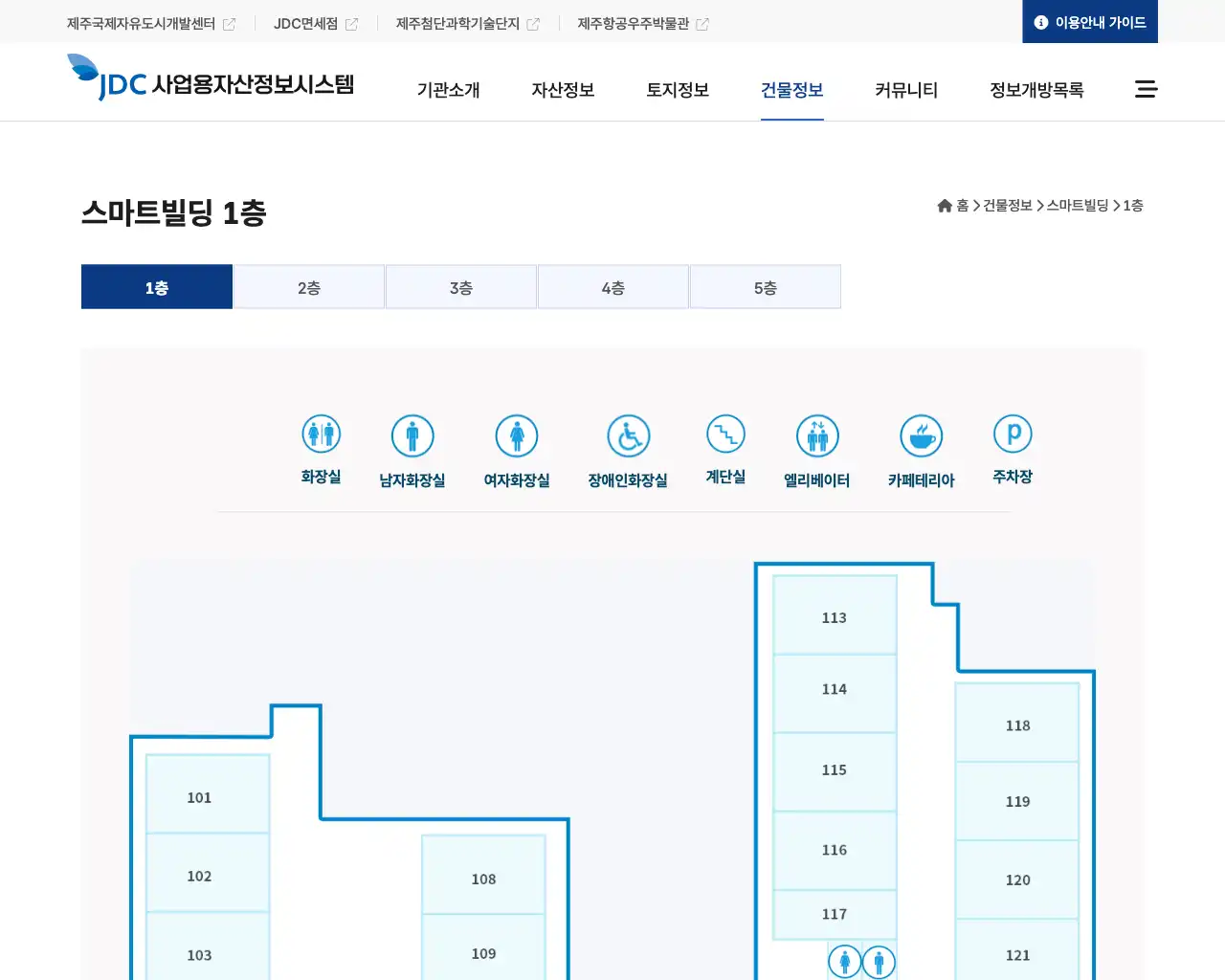Click the 여자화장실 women's restroom legend icon
This screenshot has width=1225, height=980.
[x=517, y=435]
